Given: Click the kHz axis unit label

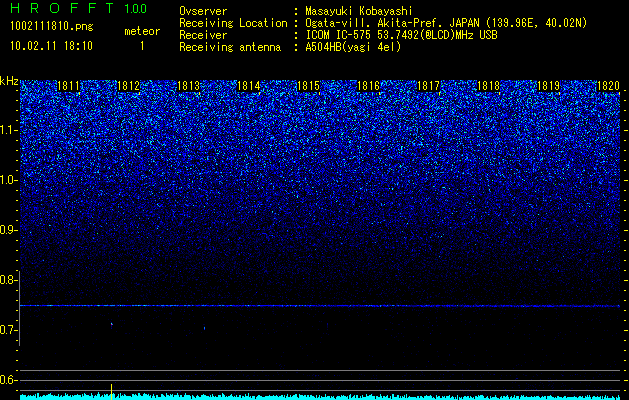Looking at the screenshot, I should pyautogui.click(x=9, y=81).
